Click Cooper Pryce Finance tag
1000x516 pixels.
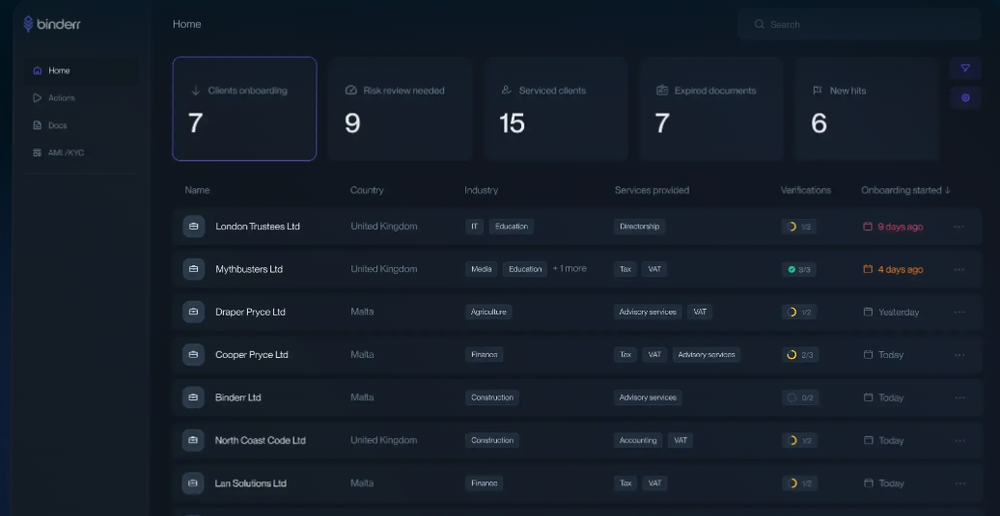click(x=484, y=355)
